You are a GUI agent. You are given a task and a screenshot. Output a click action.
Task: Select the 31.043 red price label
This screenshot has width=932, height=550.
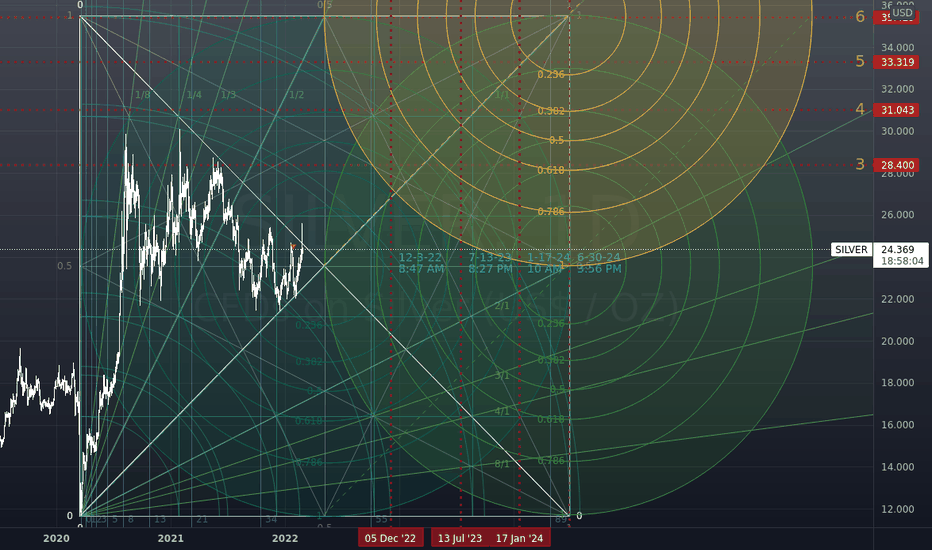pos(897,110)
